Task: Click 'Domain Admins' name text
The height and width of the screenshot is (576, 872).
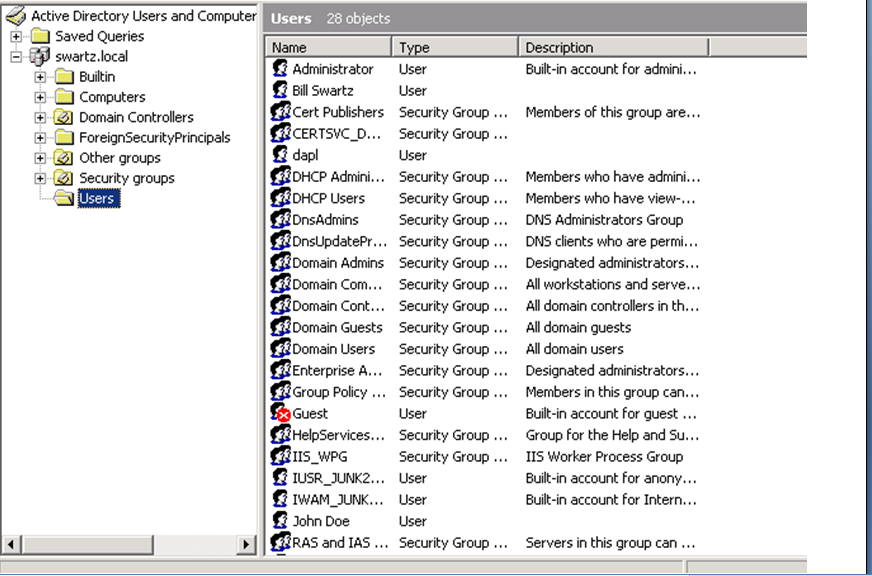Action: click(338, 263)
